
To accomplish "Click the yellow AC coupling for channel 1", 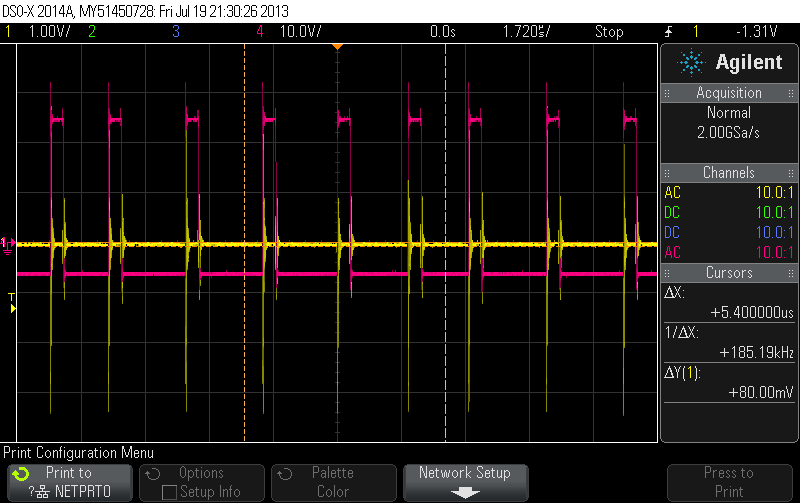I will (x=672, y=193).
